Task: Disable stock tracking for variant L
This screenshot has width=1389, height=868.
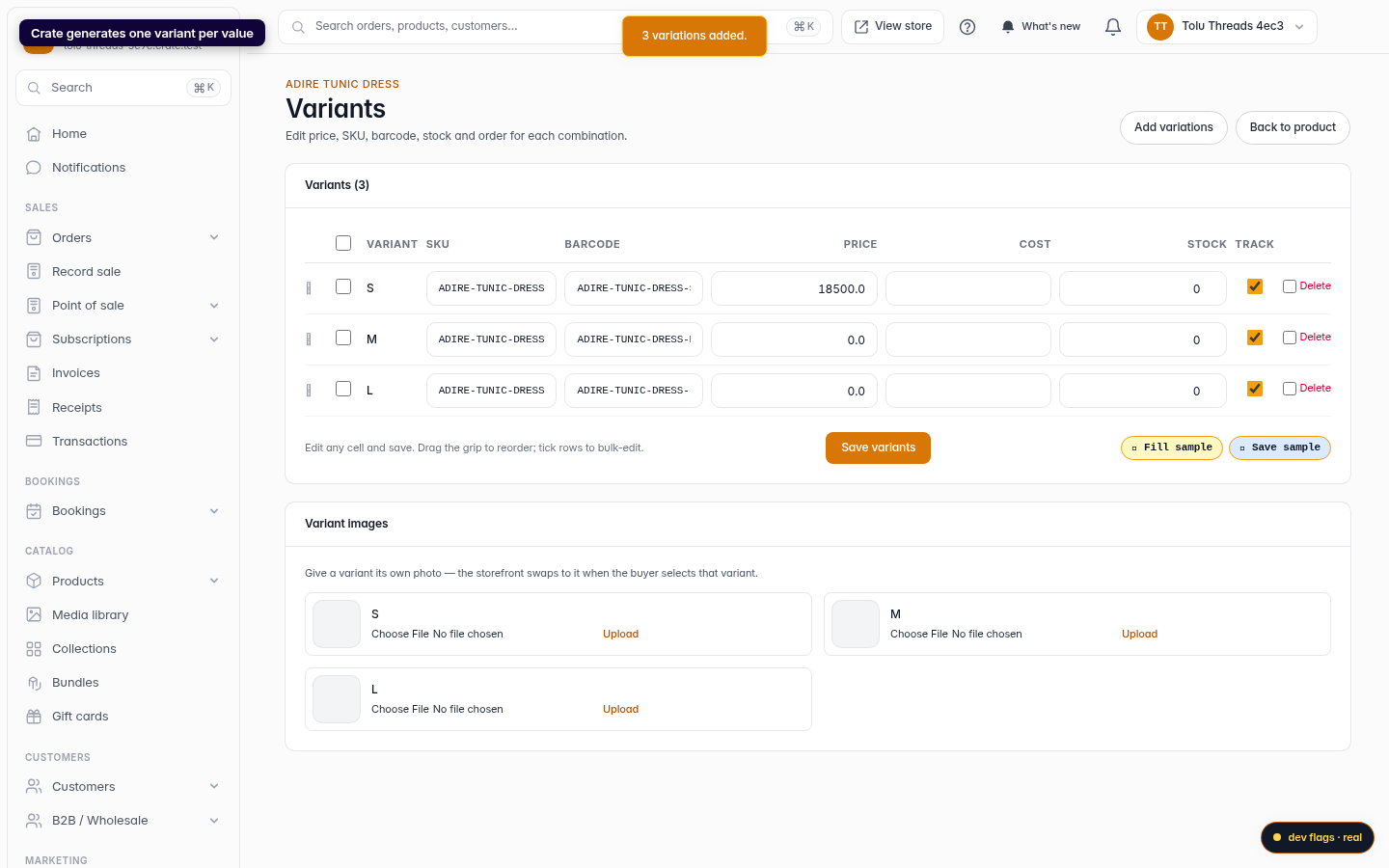Action: [x=1255, y=389]
